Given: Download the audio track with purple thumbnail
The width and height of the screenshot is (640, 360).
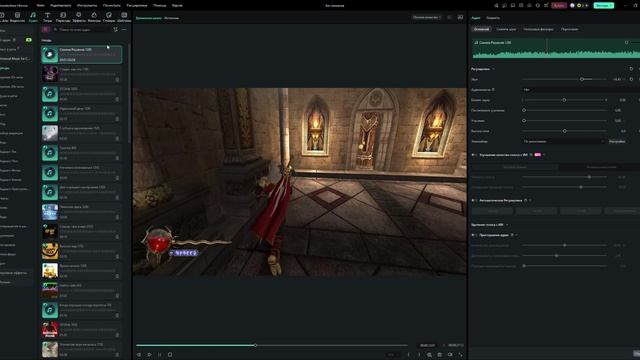Looking at the screenshot, I should 117,80.
